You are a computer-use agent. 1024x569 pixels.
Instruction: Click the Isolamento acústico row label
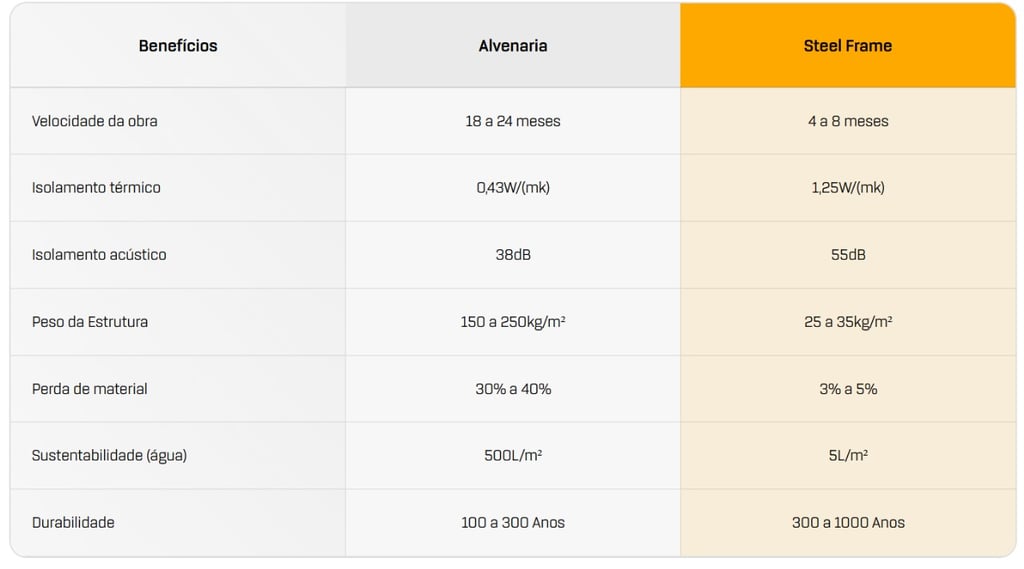point(99,255)
